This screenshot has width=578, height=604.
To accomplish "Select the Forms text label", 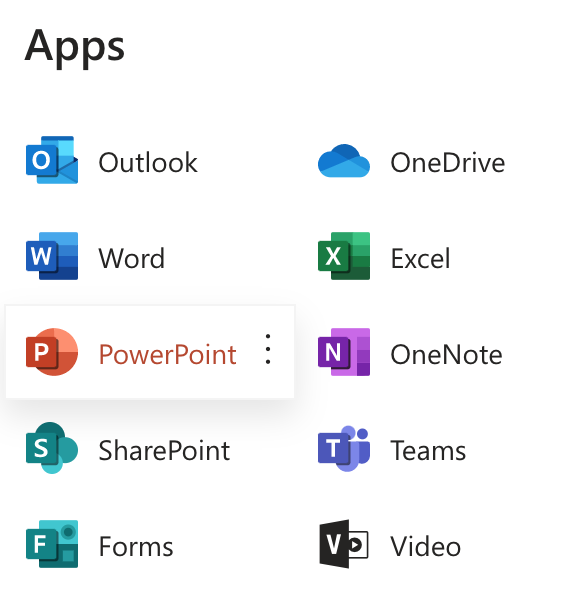I will (x=136, y=546).
